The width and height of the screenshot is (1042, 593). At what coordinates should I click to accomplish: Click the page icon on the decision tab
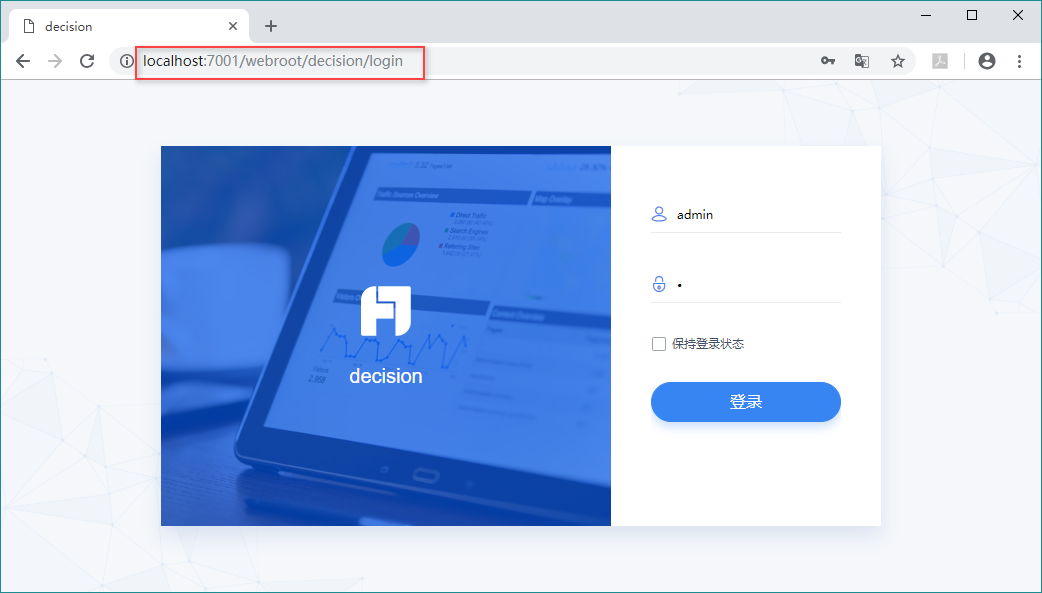pyautogui.click(x=29, y=27)
